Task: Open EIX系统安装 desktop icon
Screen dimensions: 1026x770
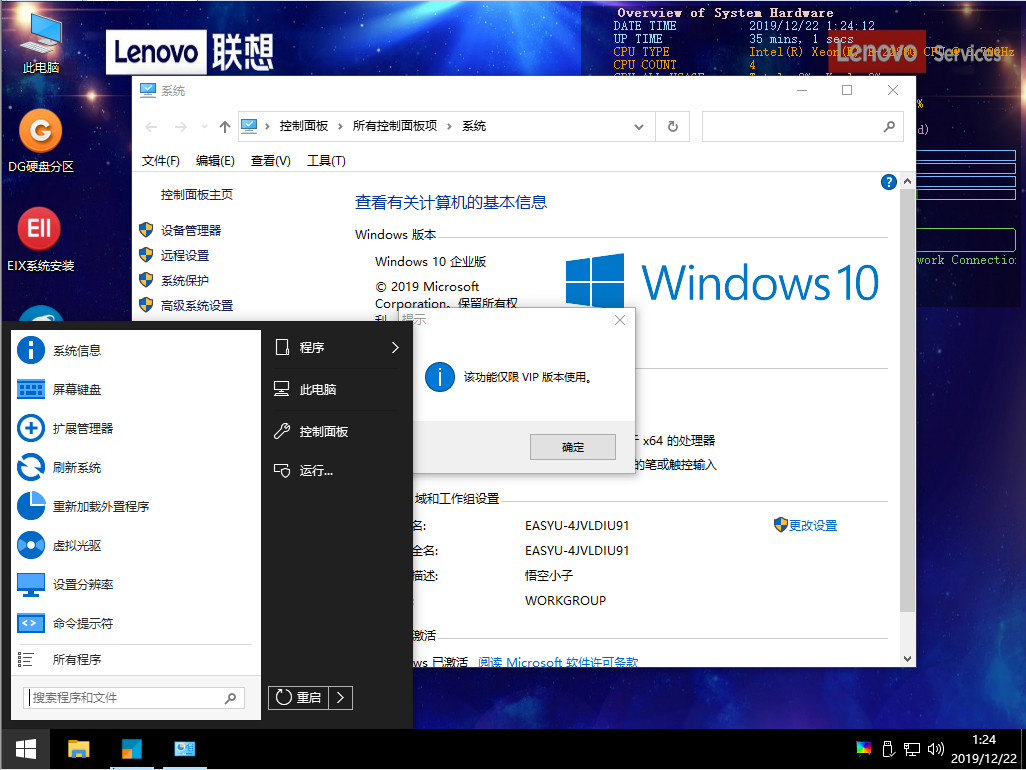Action: coord(41,239)
